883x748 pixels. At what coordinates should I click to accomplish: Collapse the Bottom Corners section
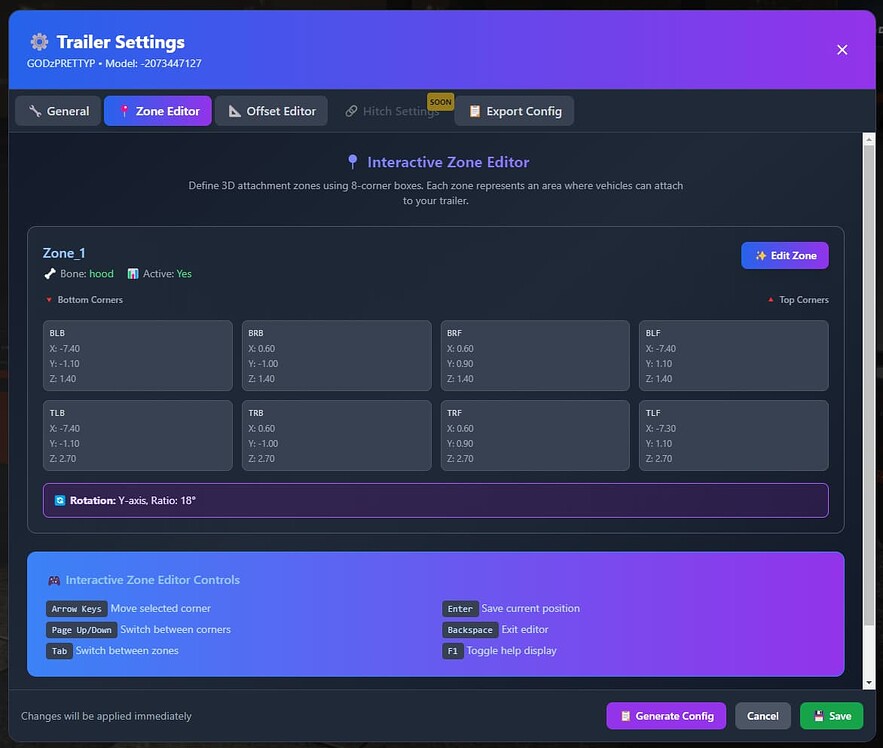pos(83,299)
